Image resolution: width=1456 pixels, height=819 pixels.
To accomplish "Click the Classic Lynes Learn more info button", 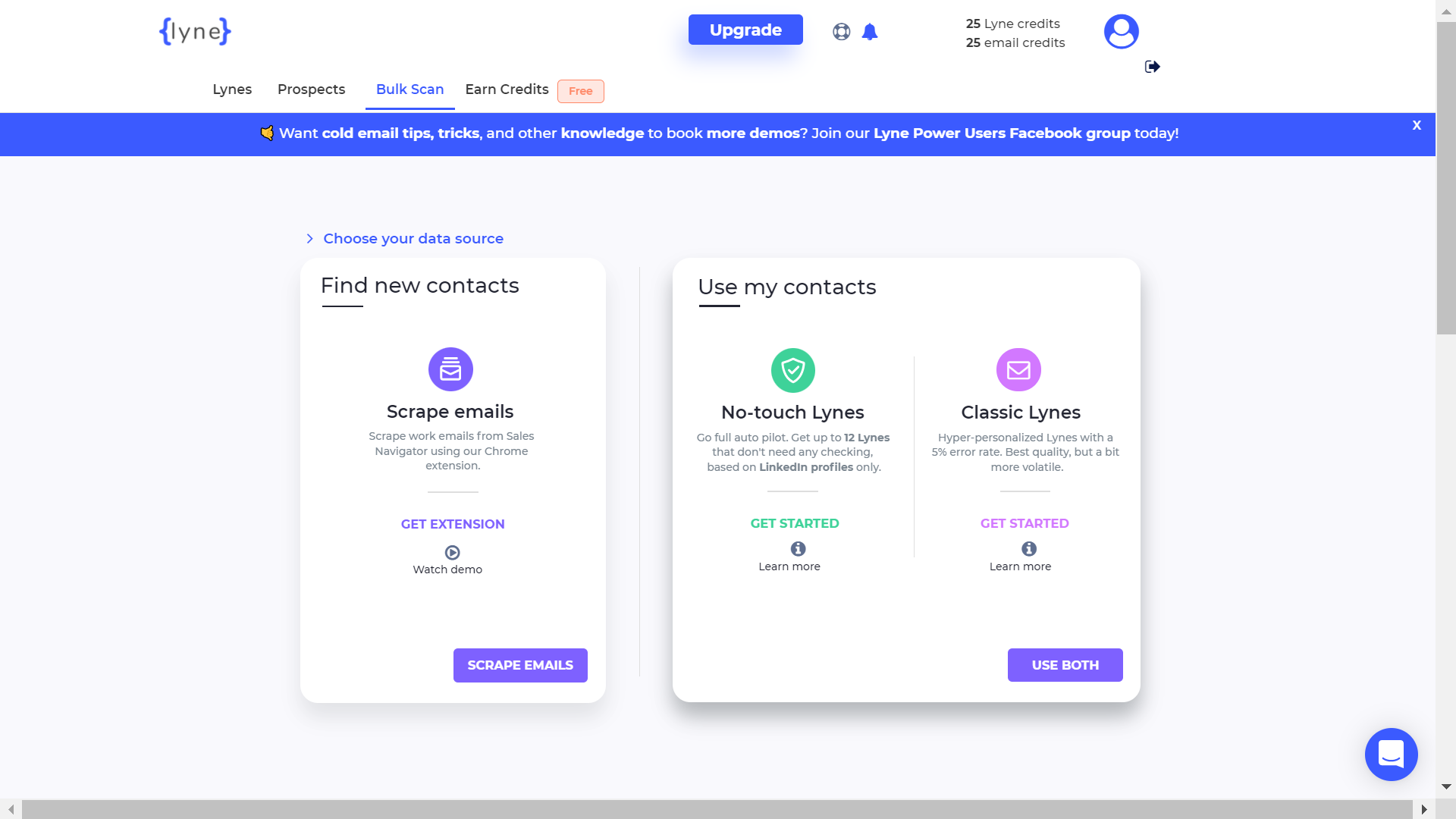I will (1027, 548).
